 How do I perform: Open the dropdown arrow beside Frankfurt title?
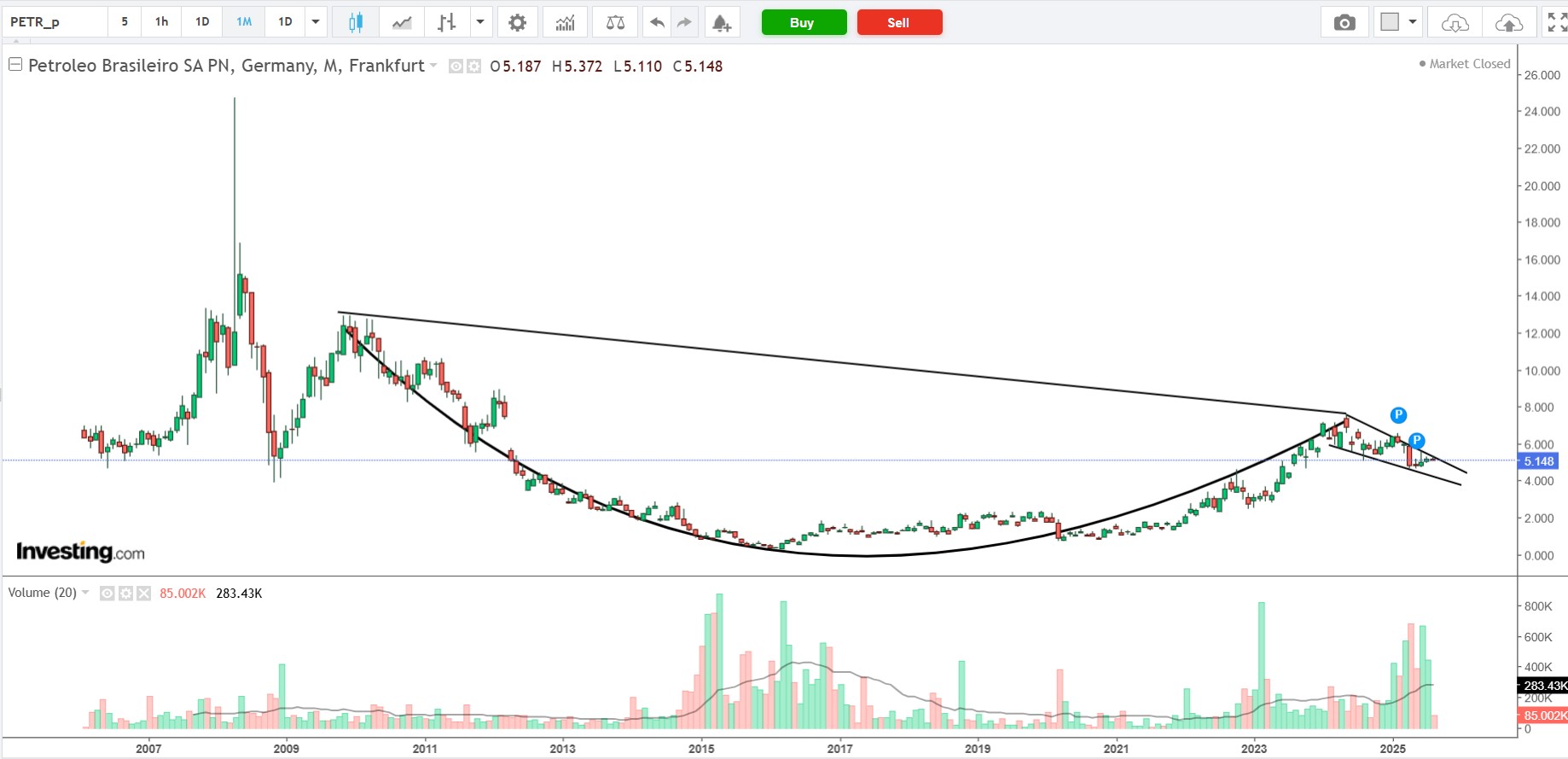click(433, 66)
